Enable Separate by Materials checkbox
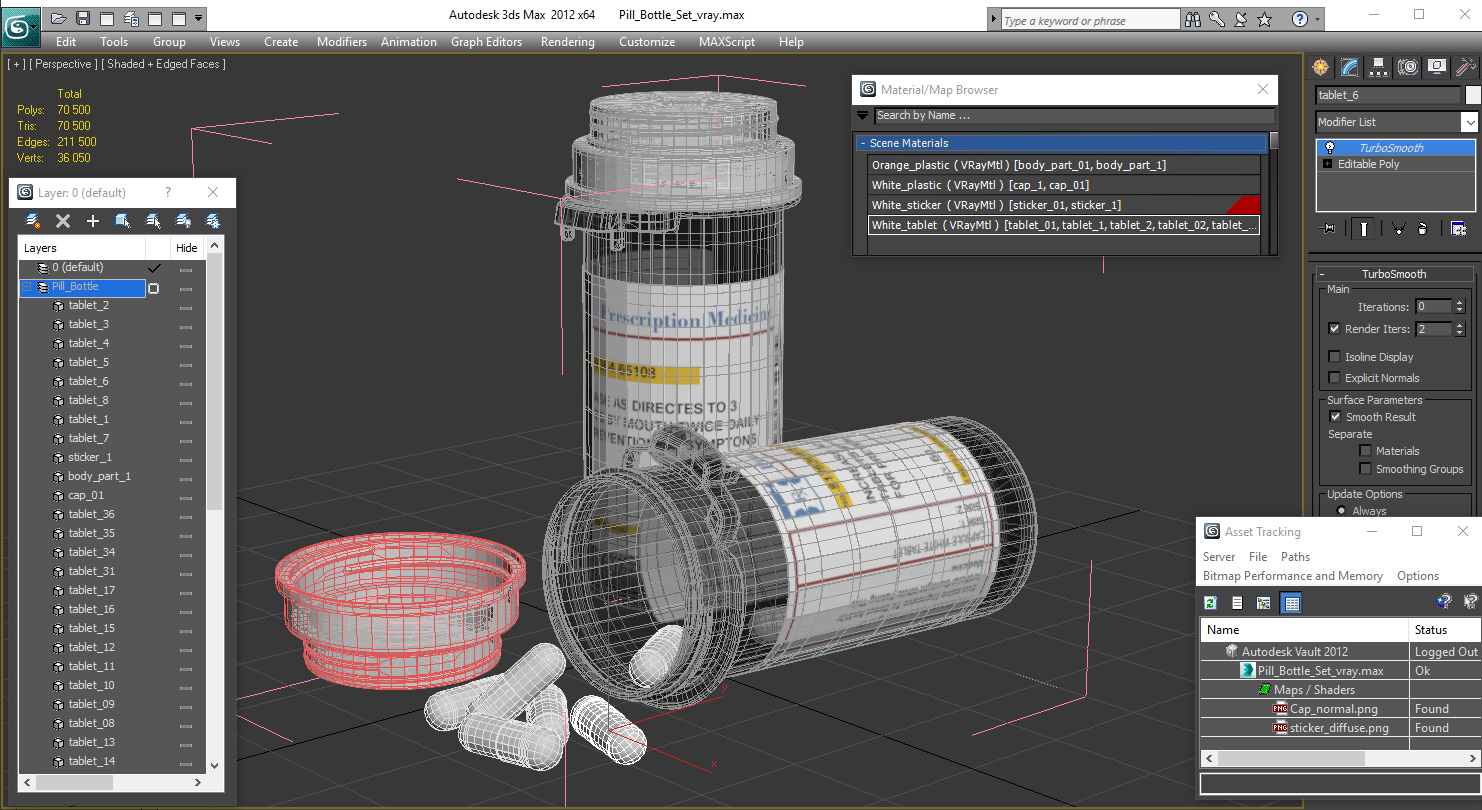 click(1365, 450)
